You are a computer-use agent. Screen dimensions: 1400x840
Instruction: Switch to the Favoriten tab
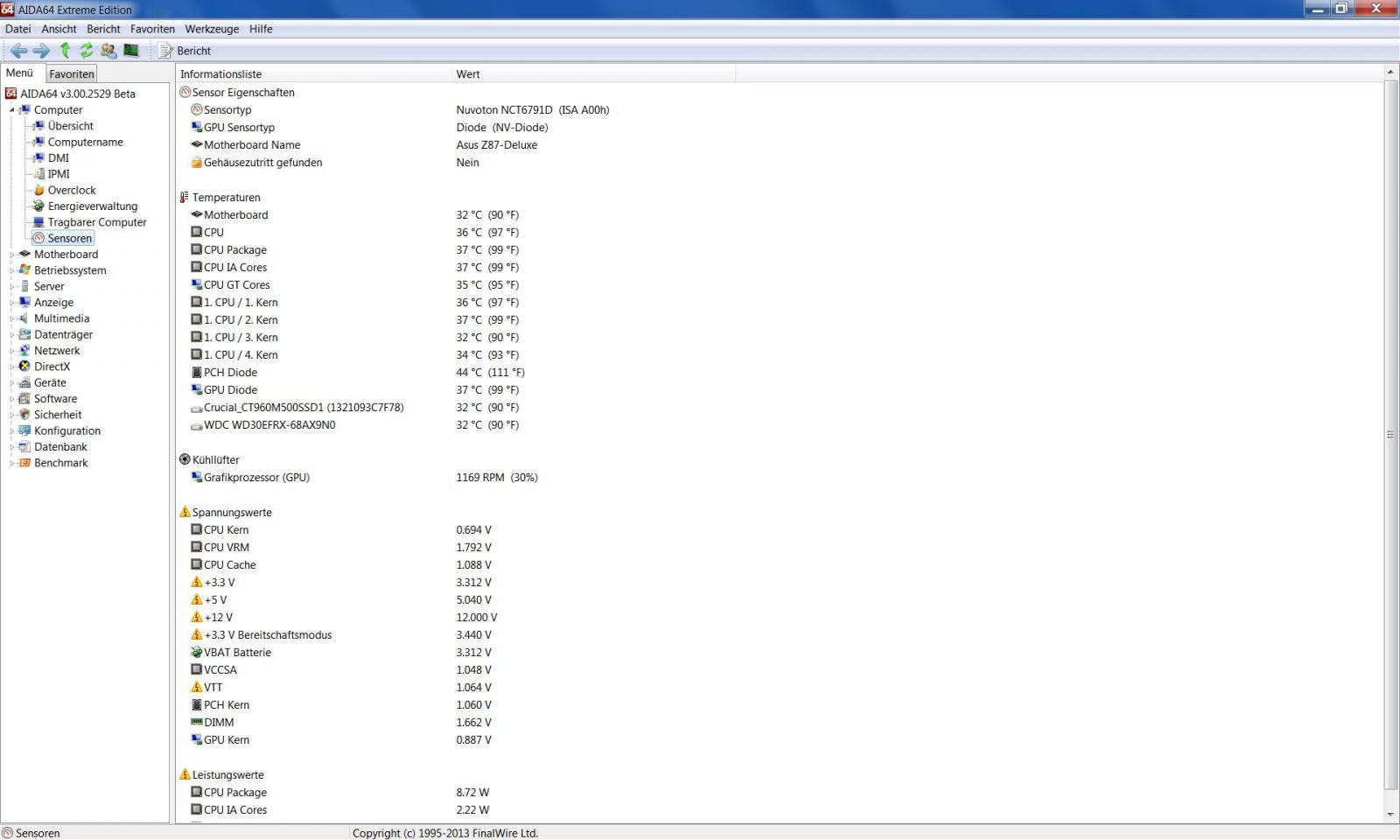click(x=71, y=74)
